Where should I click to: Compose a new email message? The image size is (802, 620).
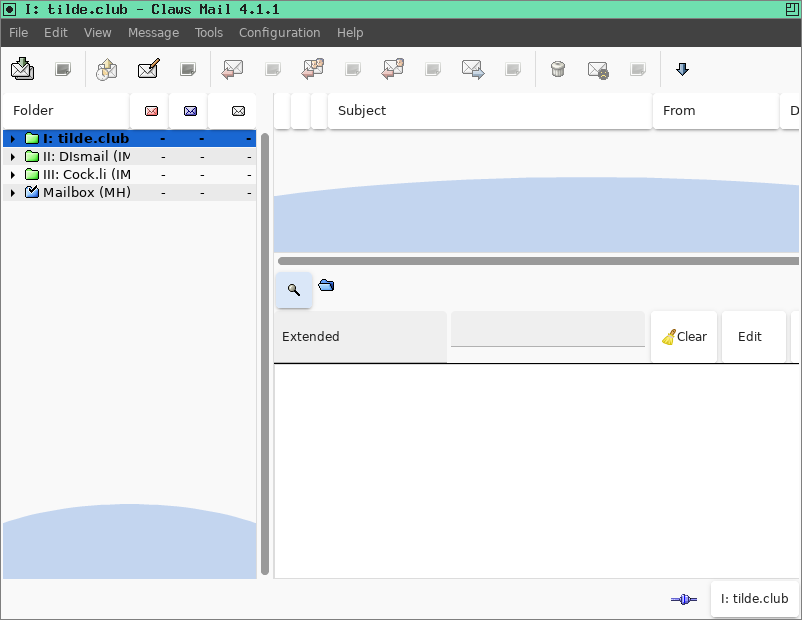coord(148,69)
